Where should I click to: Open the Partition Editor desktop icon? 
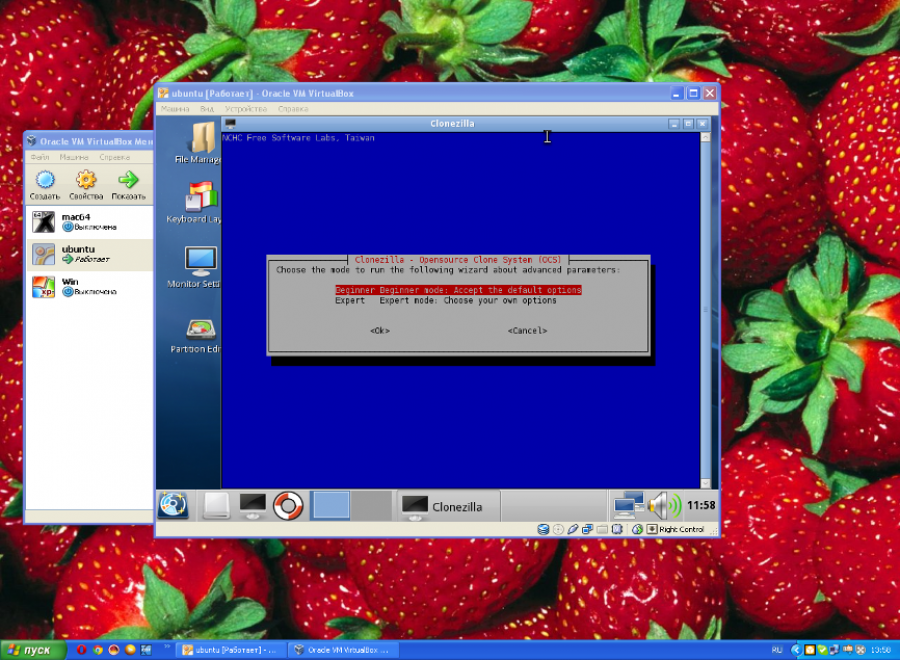point(198,336)
